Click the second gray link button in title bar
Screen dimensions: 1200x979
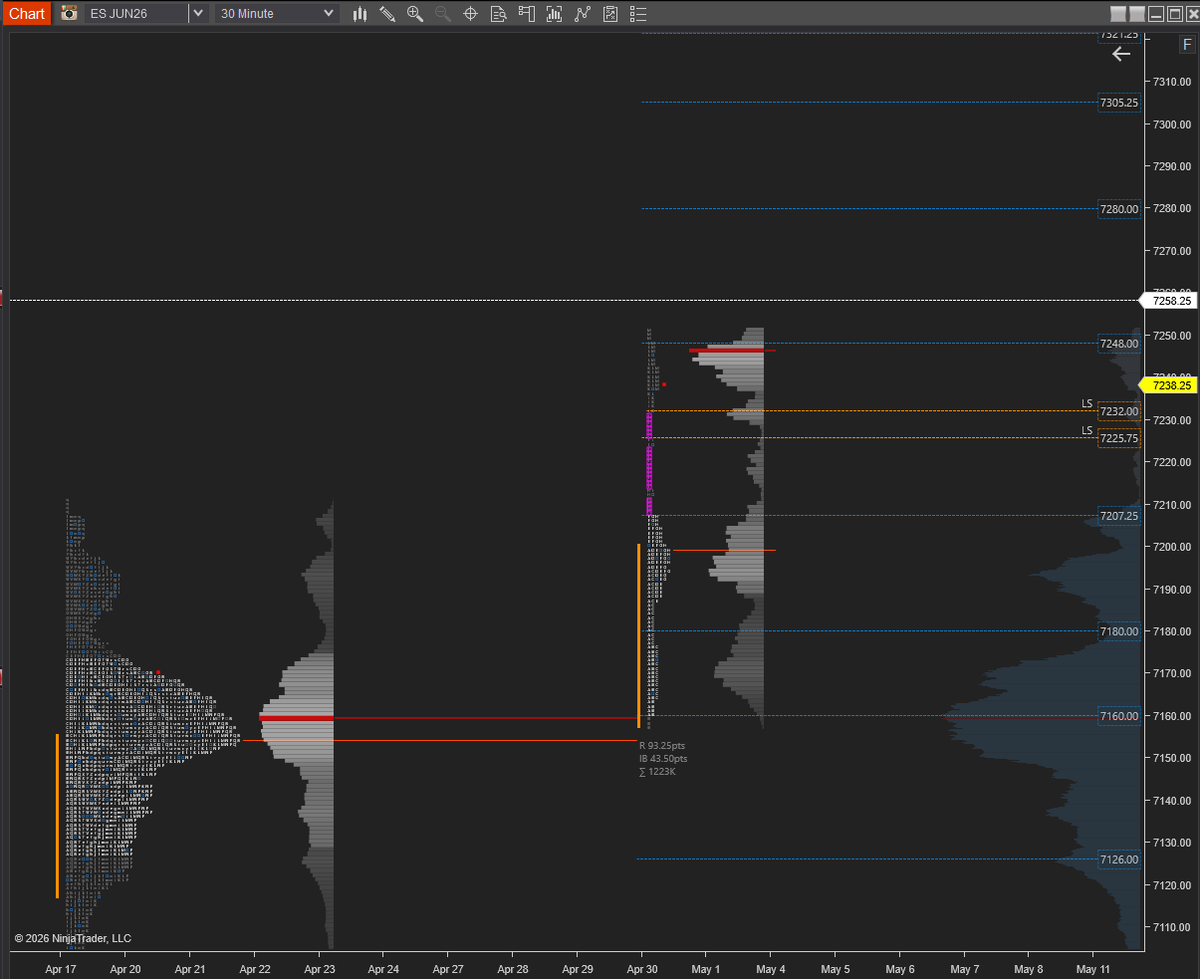[1138, 14]
